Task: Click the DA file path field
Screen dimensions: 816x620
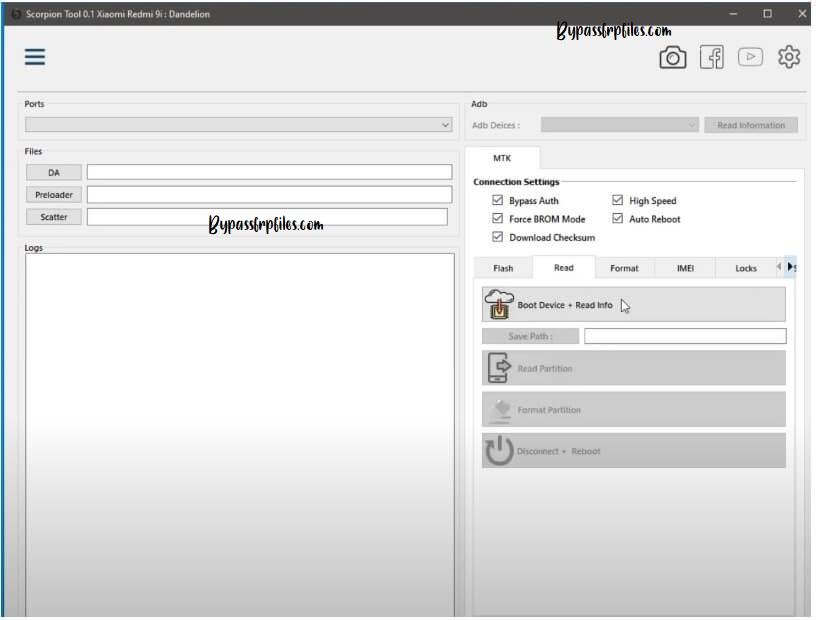Action: (x=269, y=172)
